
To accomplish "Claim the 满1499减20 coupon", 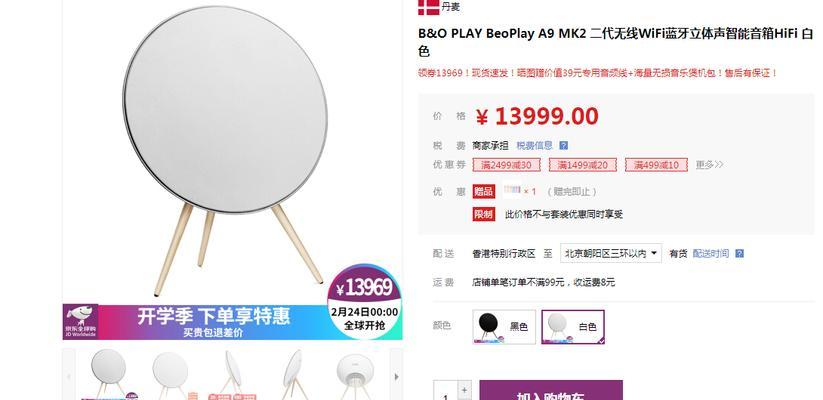I will tap(583, 165).
